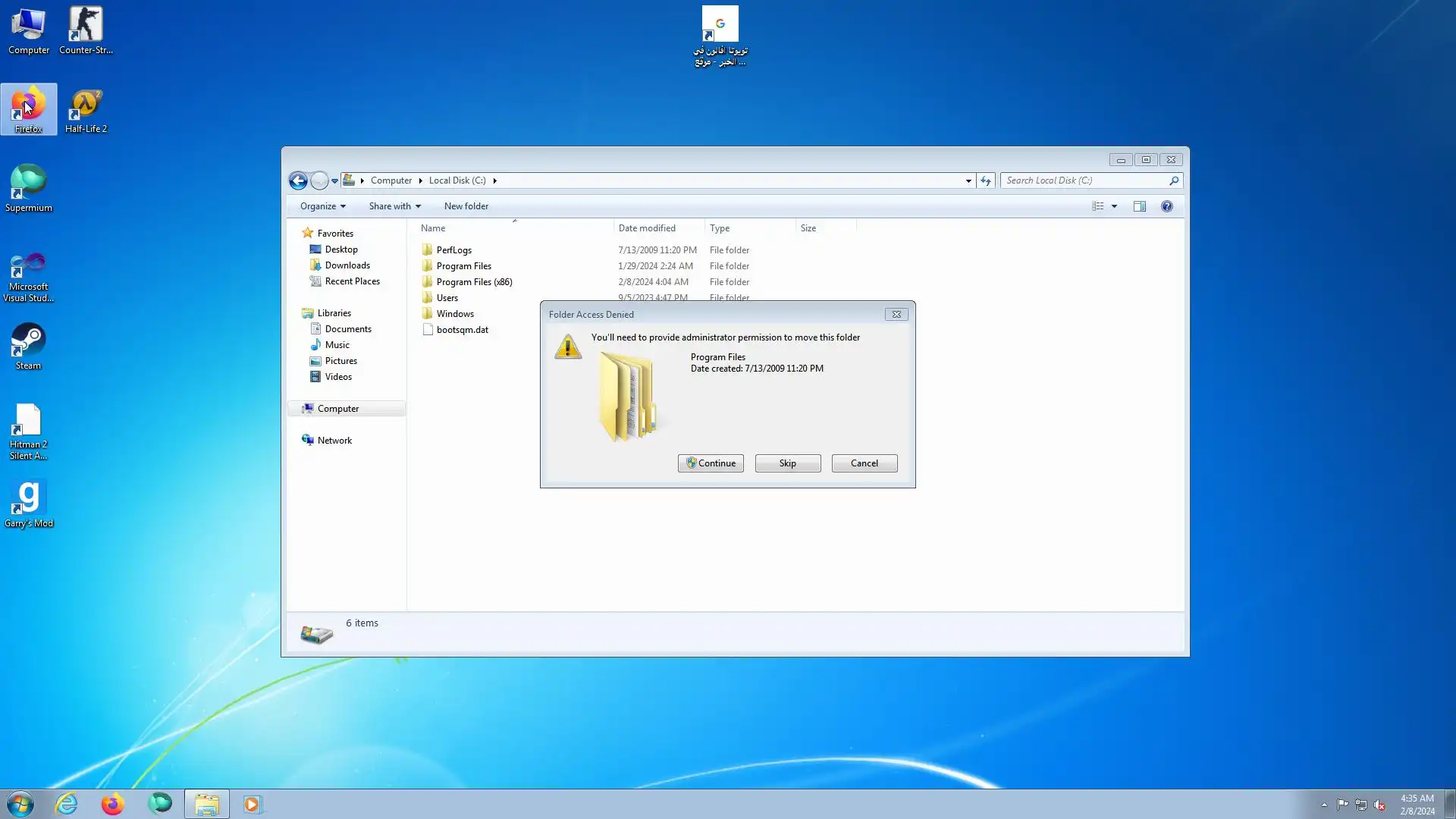Sort by the Date modified column
Screen dimensions: 1456x819
[646, 228]
